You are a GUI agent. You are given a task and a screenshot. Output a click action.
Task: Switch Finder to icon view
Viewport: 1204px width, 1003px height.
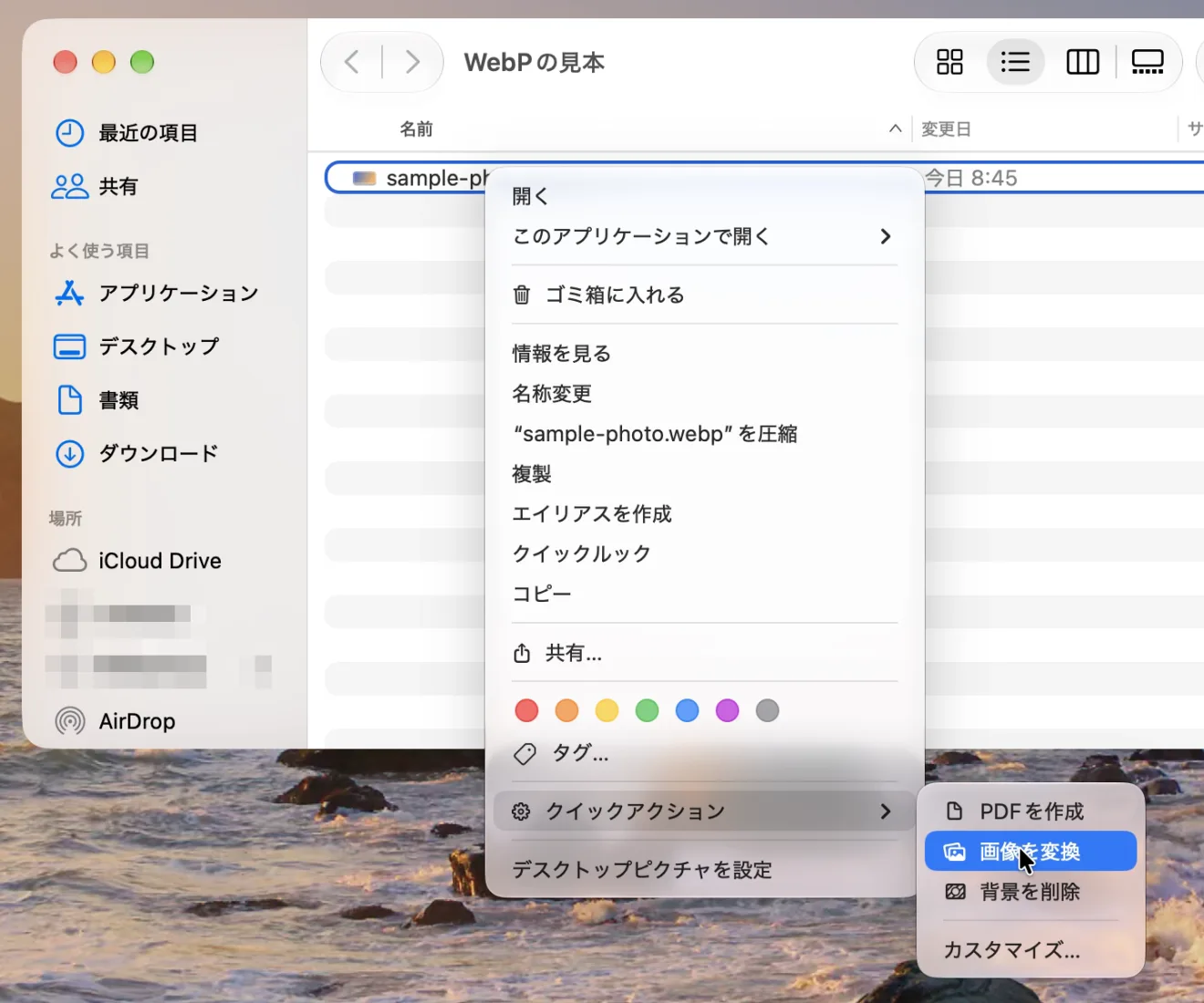click(x=950, y=62)
